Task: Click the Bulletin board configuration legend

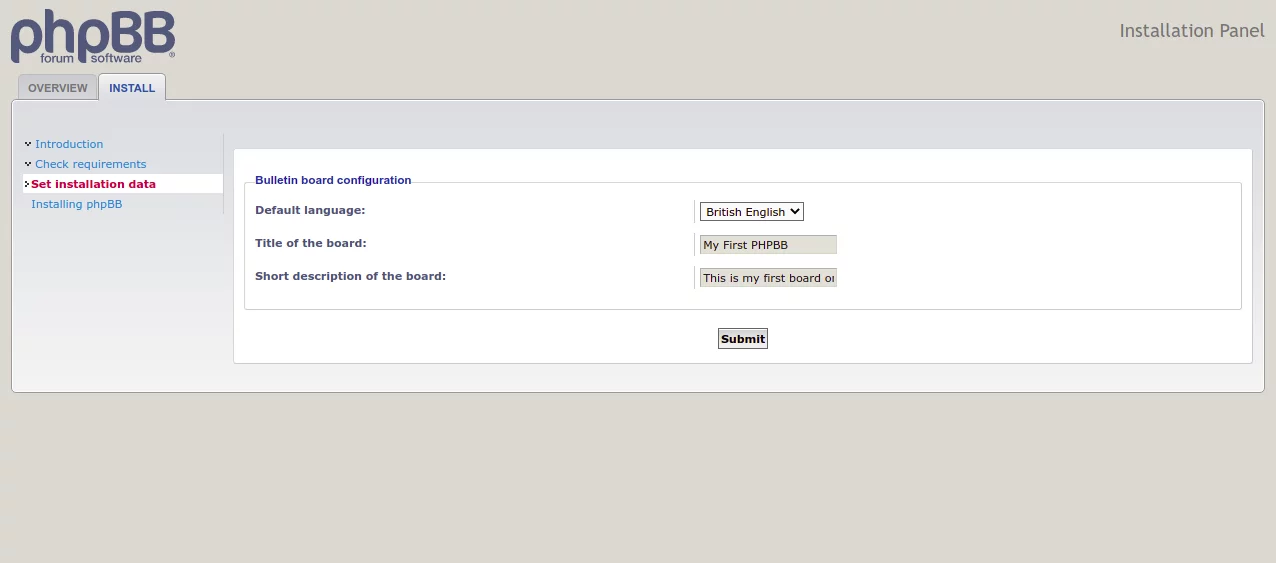Action: click(333, 180)
